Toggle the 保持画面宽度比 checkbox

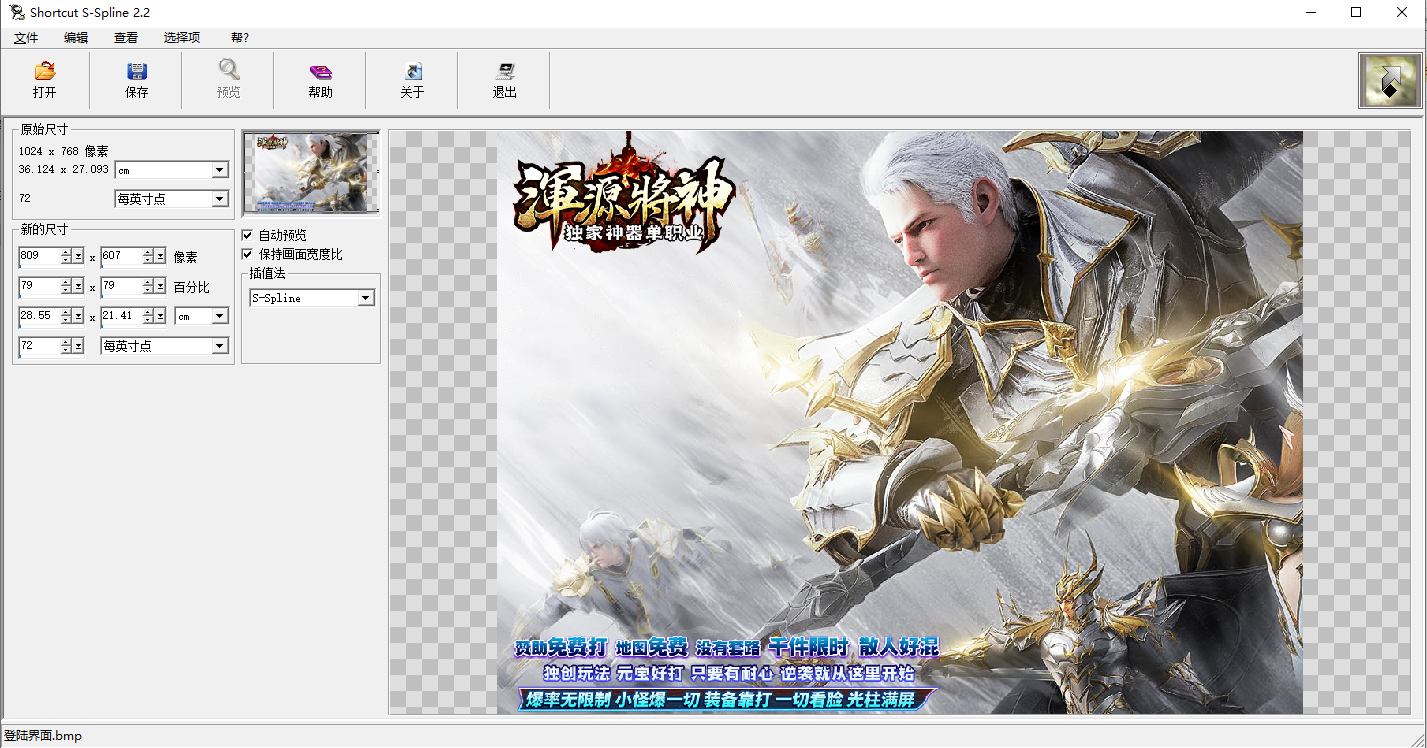click(248, 254)
